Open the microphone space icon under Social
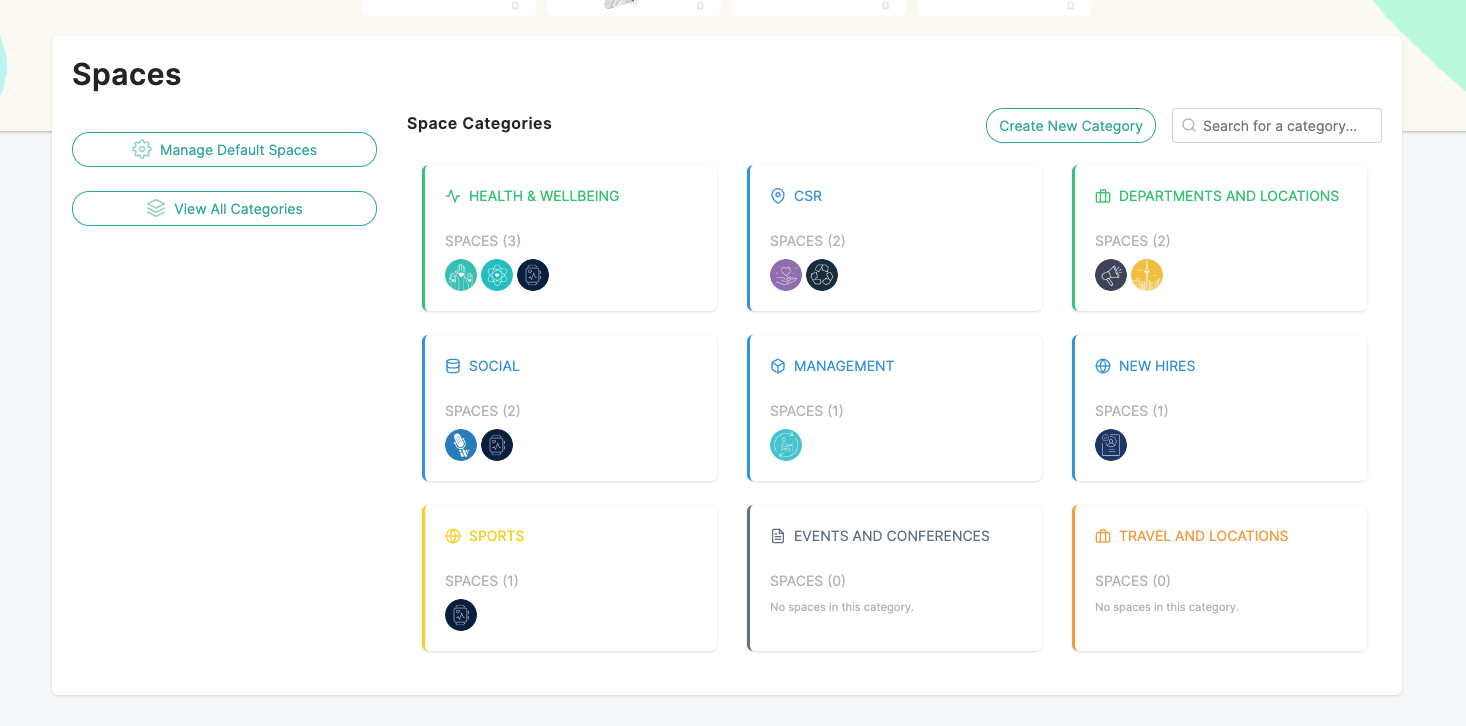Image resolution: width=1466 pixels, height=726 pixels. coord(461,445)
